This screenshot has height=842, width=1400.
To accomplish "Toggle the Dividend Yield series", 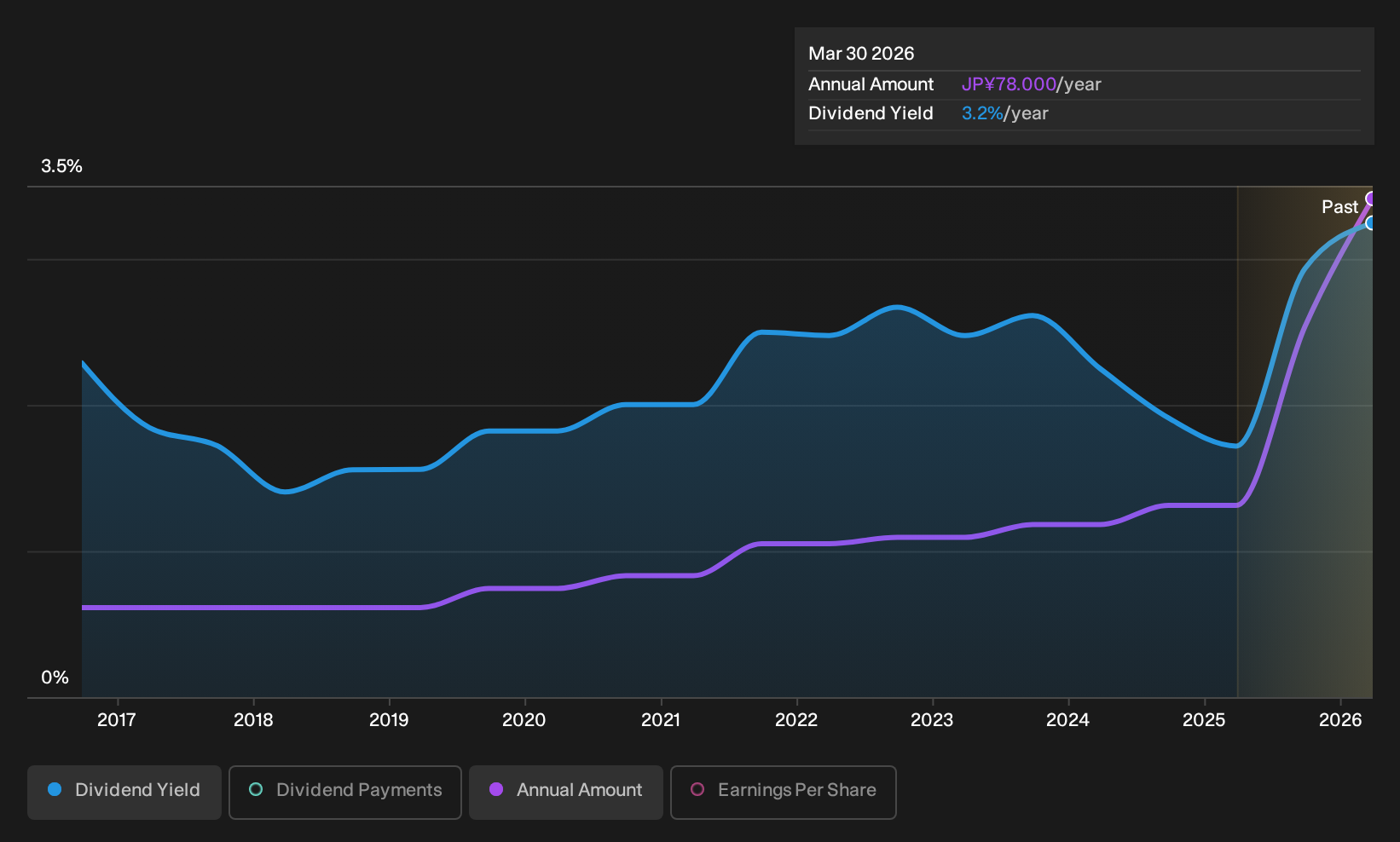I will tap(124, 792).
